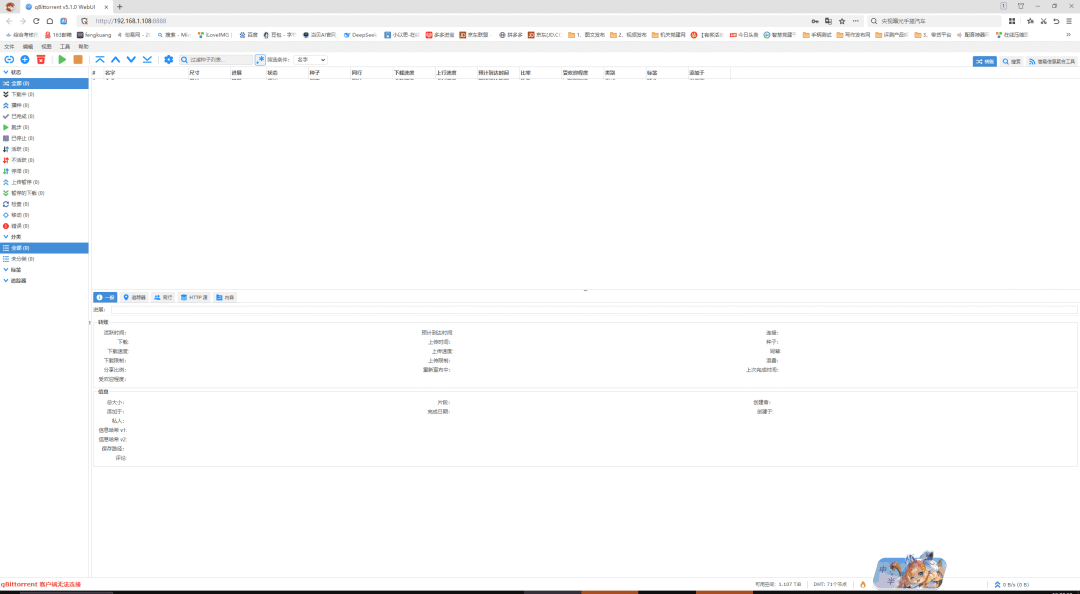Move torrent to top of queue
The width and height of the screenshot is (1080, 594).
[100, 60]
